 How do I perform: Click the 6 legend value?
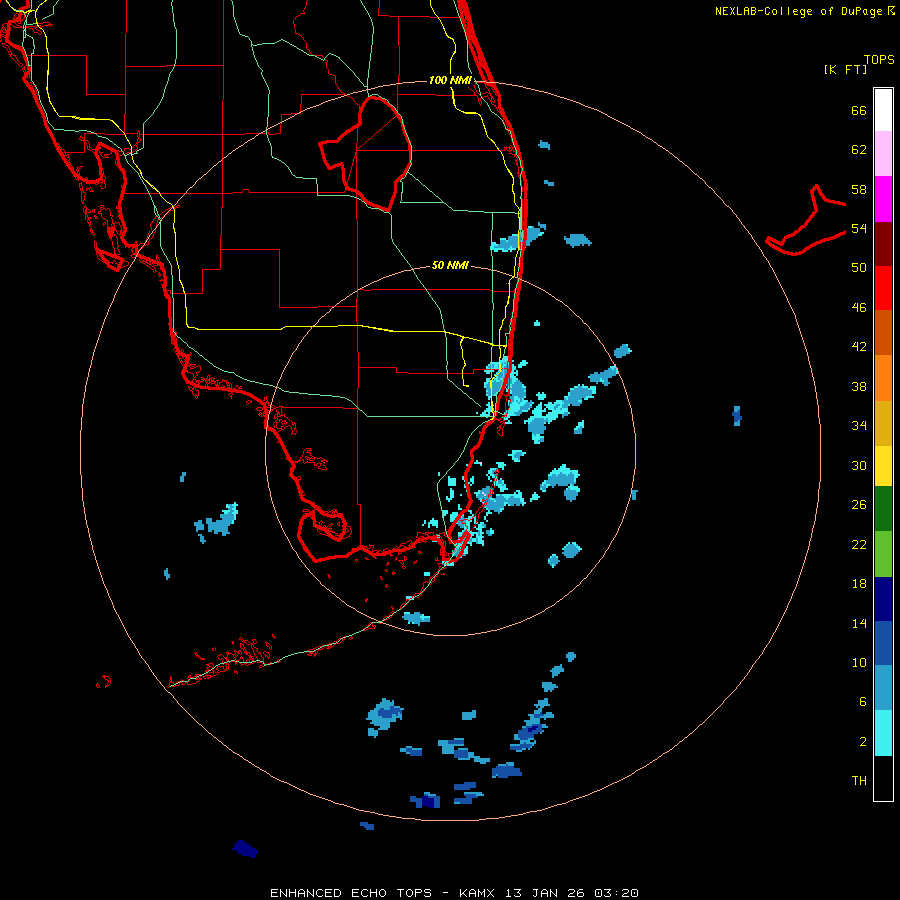tap(863, 702)
